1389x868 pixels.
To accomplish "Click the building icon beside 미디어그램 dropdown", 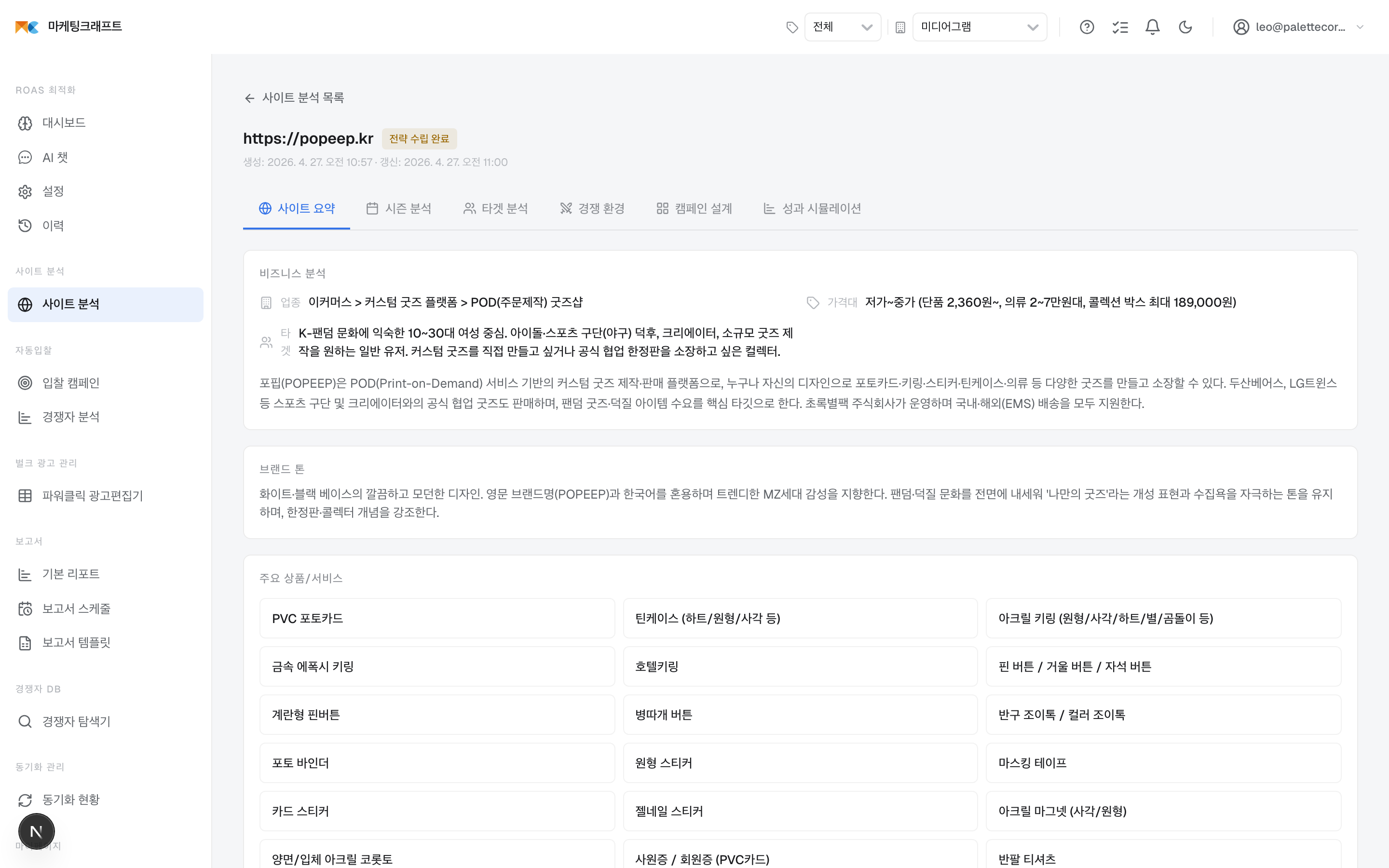I will pos(900,27).
